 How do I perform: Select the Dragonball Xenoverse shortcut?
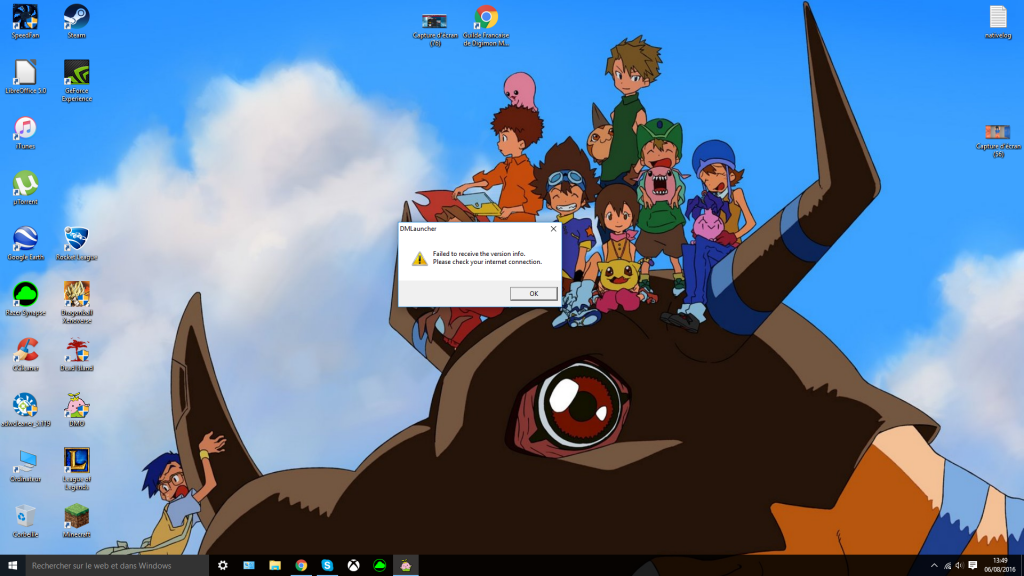click(76, 303)
